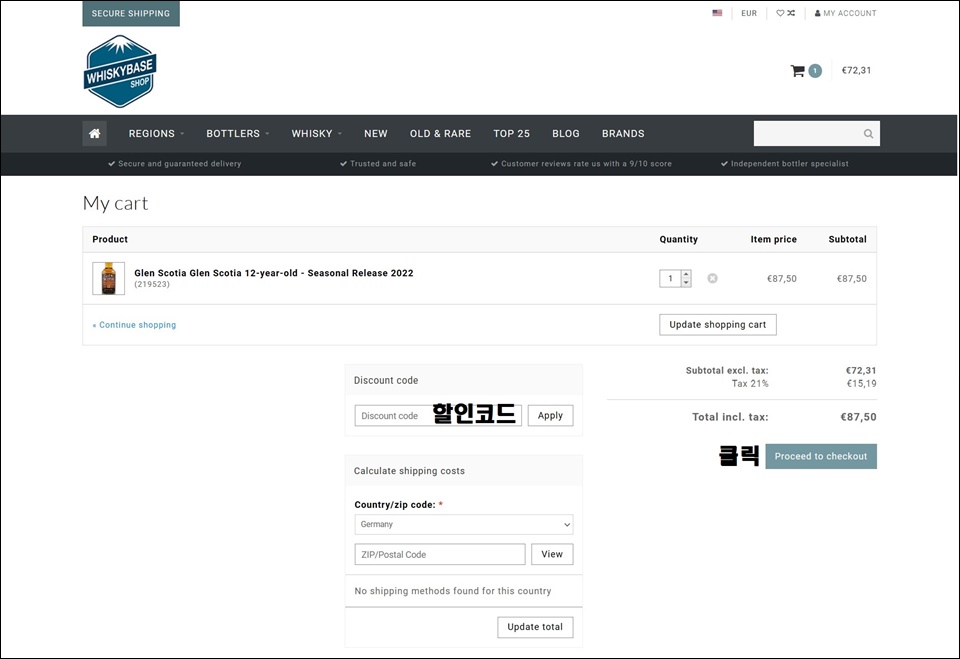Click Update shopping cart button
Screen dimensions: 960x659
tap(718, 325)
